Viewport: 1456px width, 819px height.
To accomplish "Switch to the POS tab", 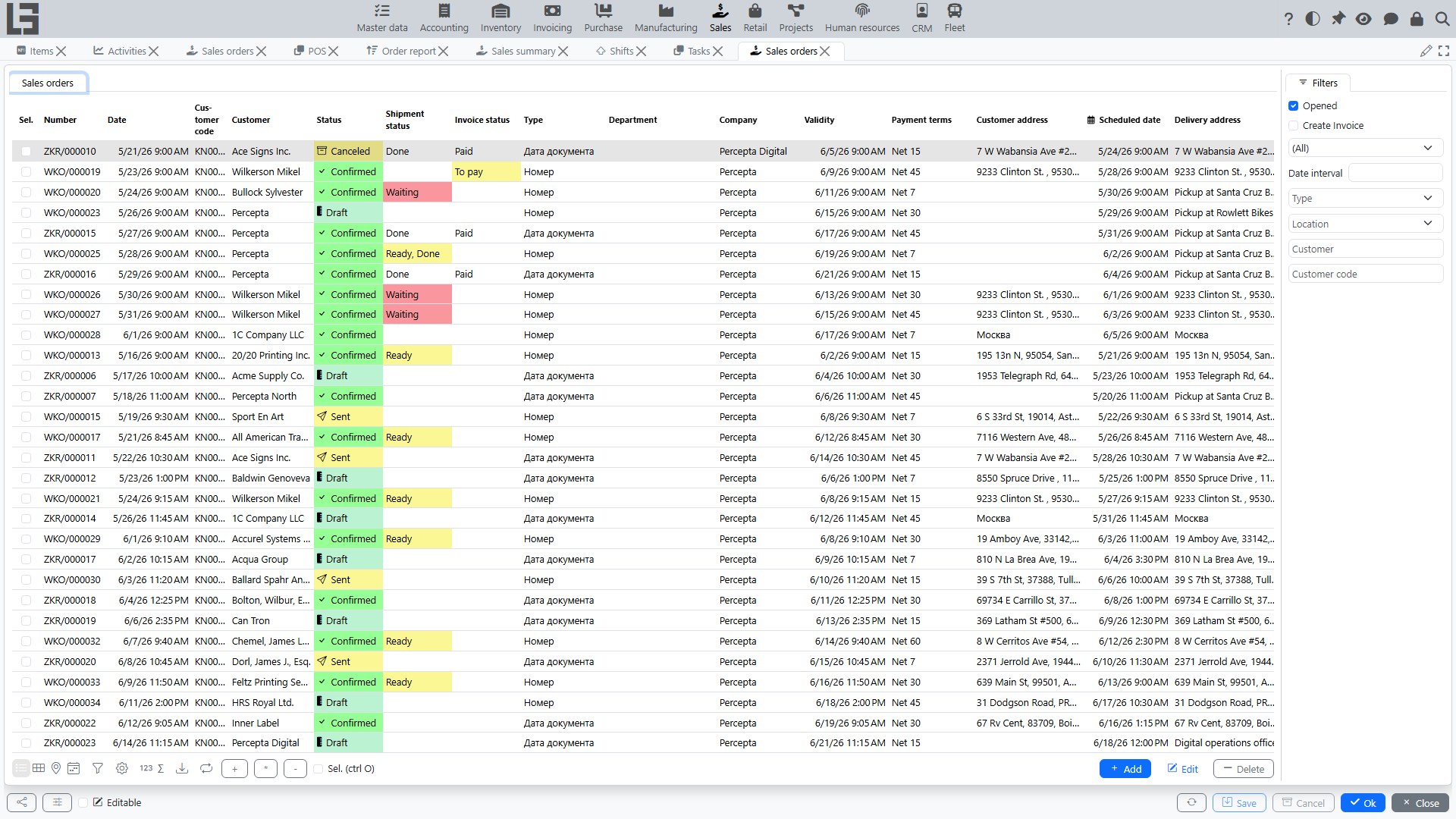I will (311, 51).
